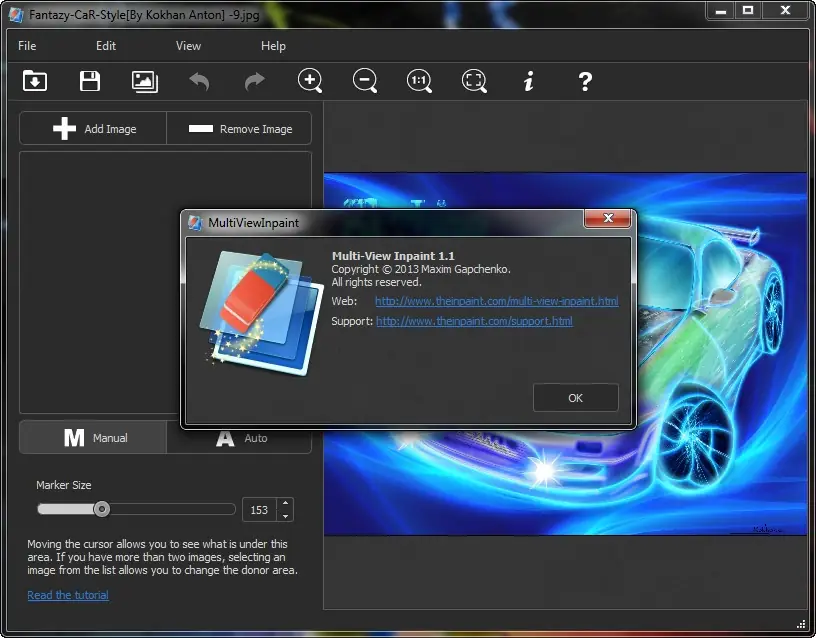Image resolution: width=816 pixels, height=638 pixels.
Task: Switch to Manual inpaint mode
Action: pos(92,437)
